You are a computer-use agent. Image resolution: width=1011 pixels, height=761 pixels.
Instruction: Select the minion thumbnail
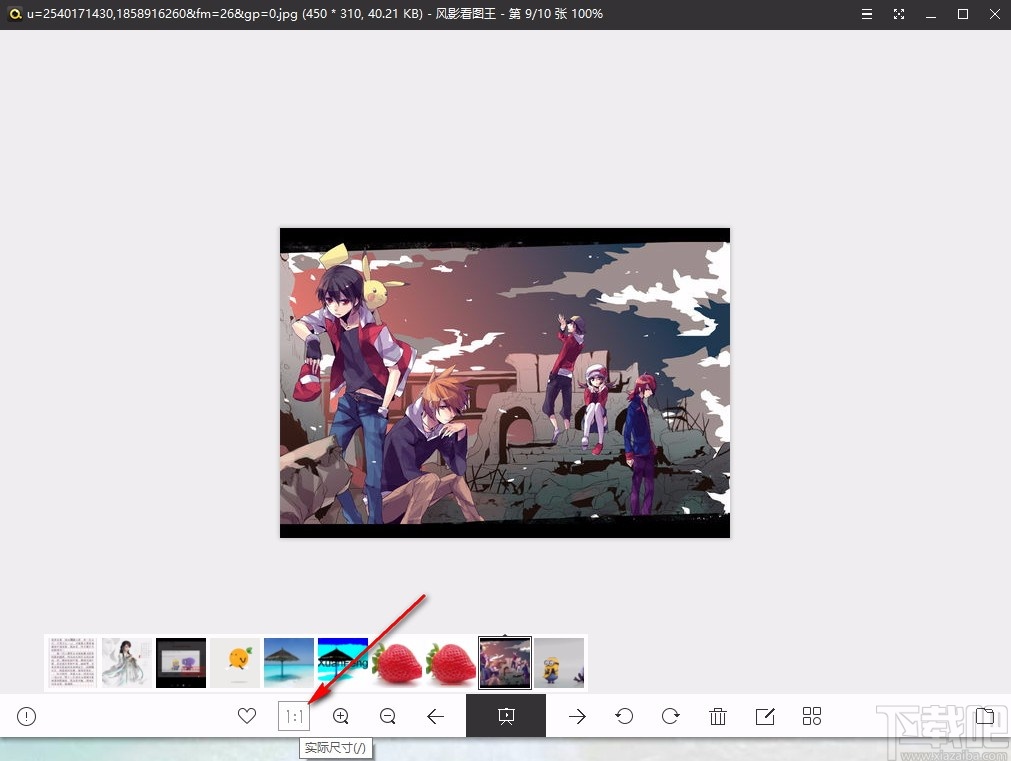[x=559, y=663]
